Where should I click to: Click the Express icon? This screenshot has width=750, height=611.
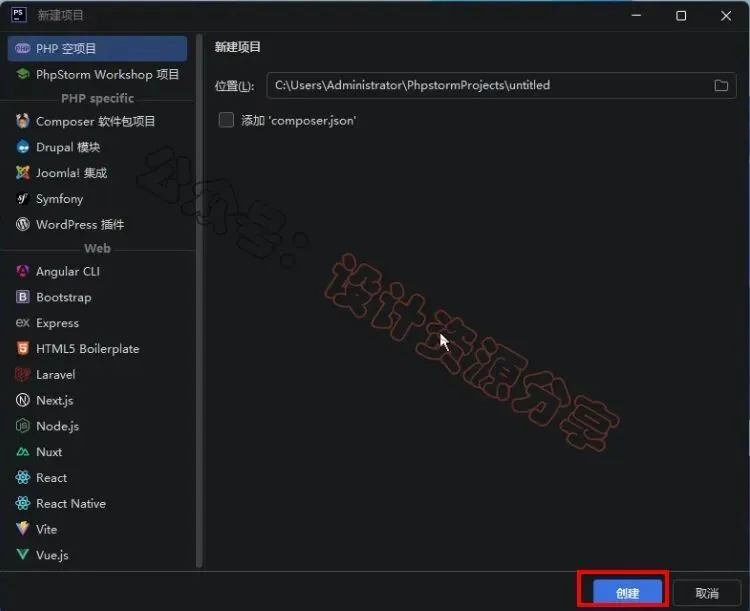22,323
